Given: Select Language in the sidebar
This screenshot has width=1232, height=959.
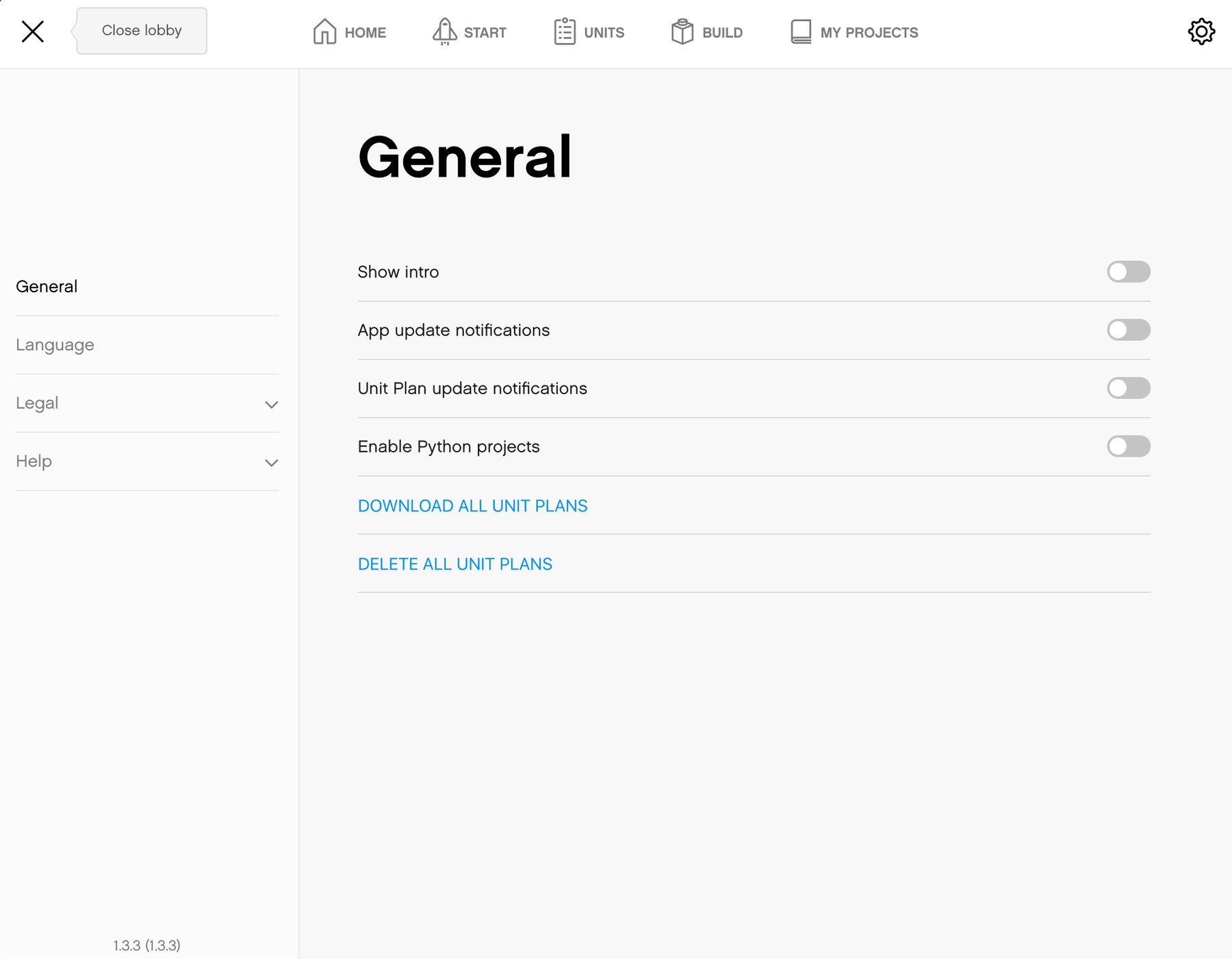Looking at the screenshot, I should click(55, 345).
